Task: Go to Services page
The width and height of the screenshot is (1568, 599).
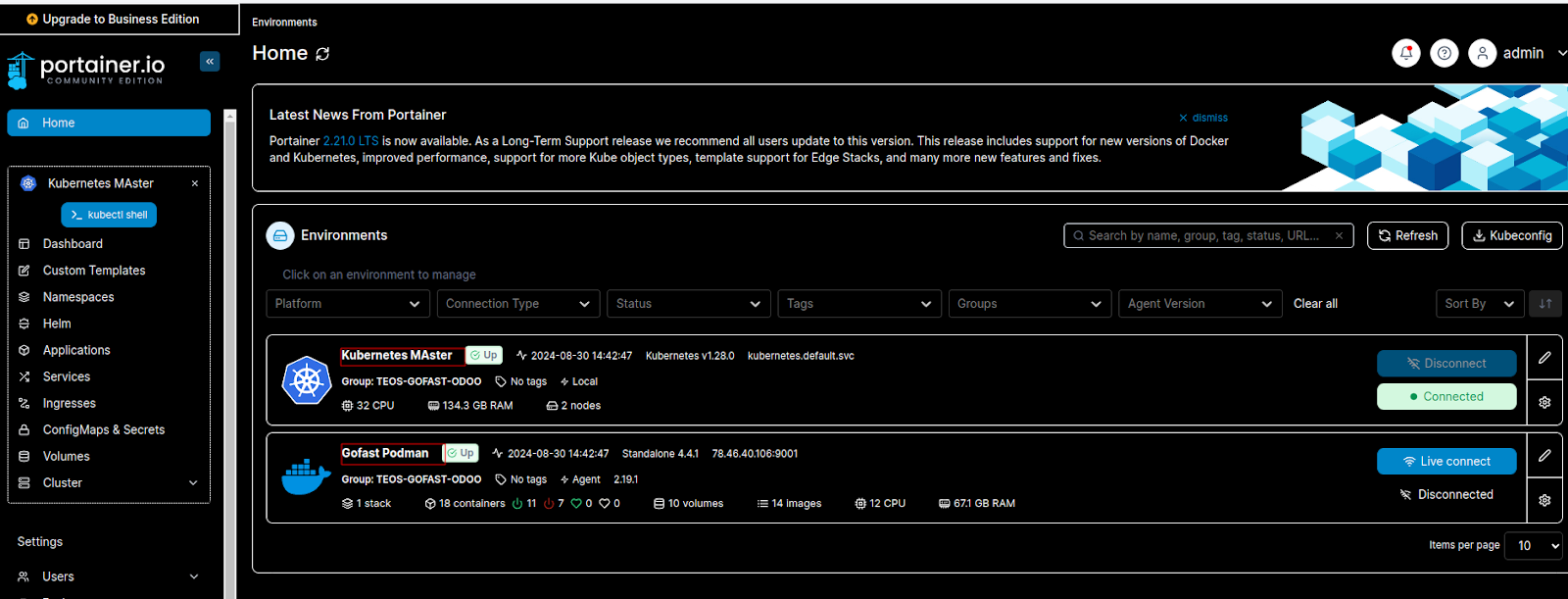Action: pyautogui.click(x=67, y=376)
